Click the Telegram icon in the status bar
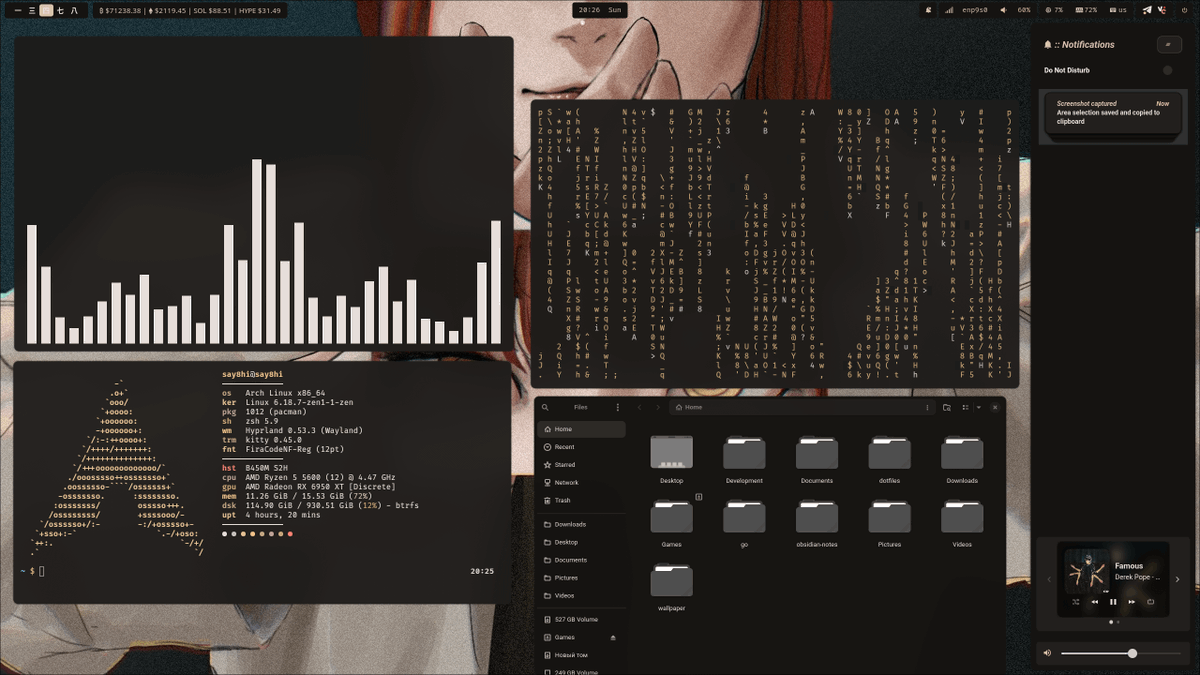The height and width of the screenshot is (675, 1200). coord(1146,10)
